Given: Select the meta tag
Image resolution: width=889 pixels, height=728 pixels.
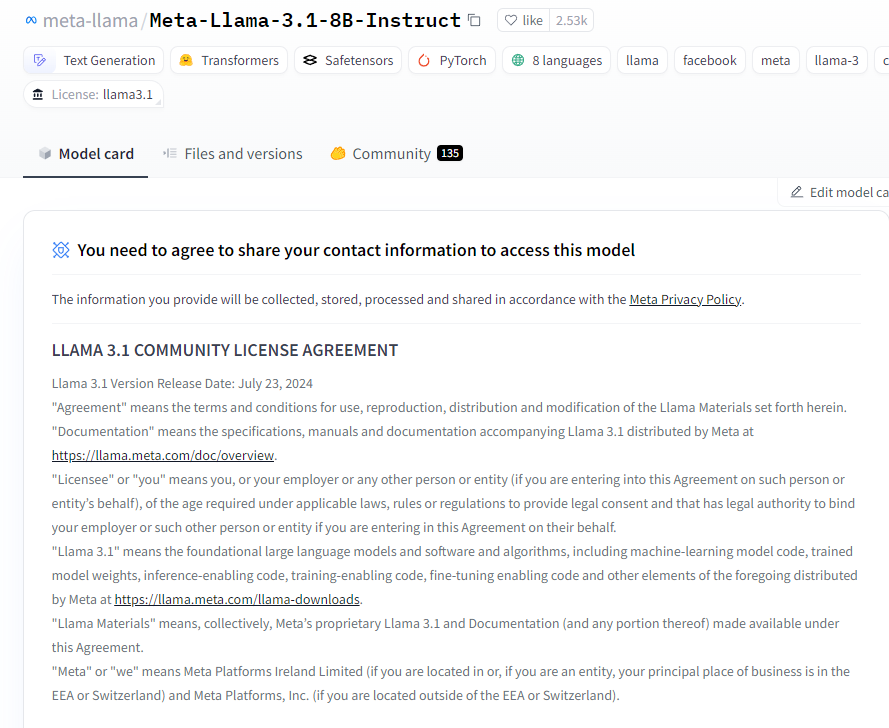Looking at the screenshot, I should [x=776, y=60].
